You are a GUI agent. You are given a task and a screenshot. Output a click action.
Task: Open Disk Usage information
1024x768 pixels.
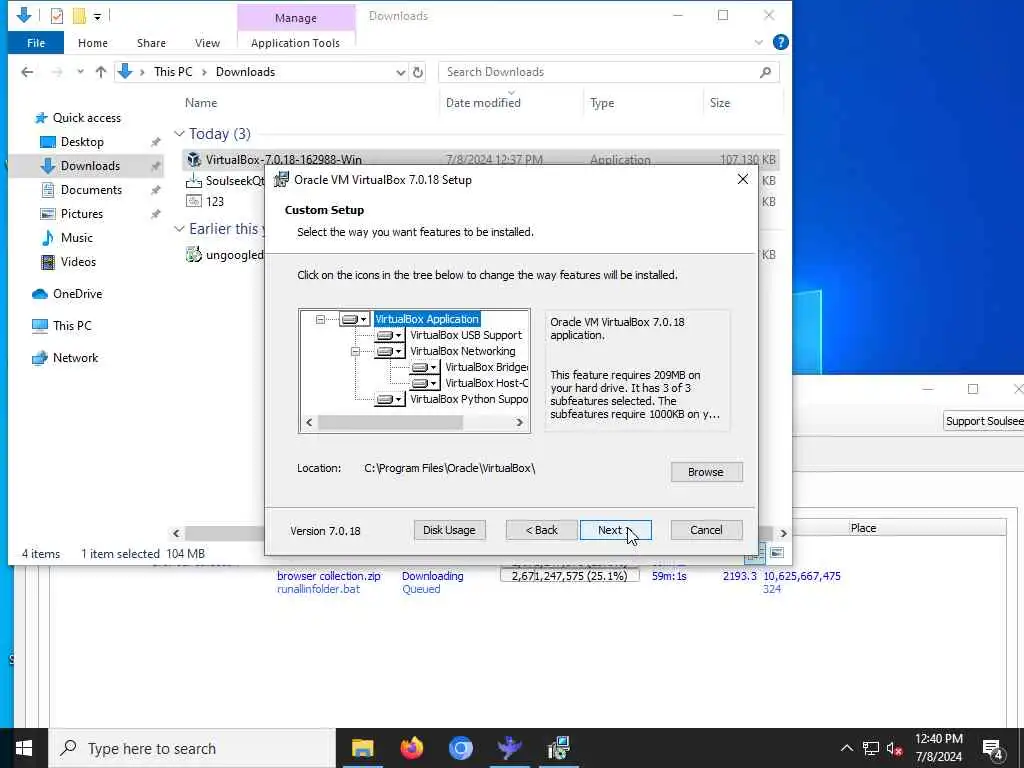[x=449, y=530]
